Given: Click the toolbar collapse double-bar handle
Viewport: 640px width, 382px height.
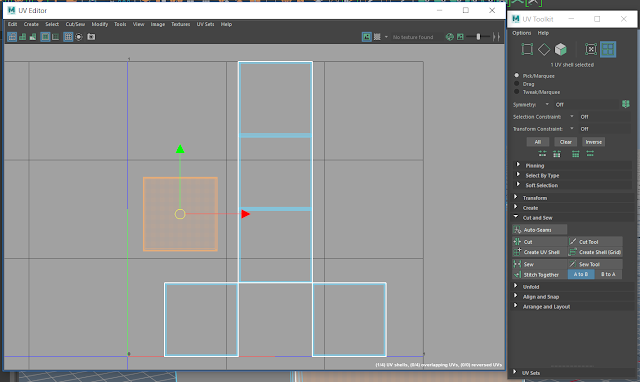Looking at the screenshot, I should (x=496, y=37).
